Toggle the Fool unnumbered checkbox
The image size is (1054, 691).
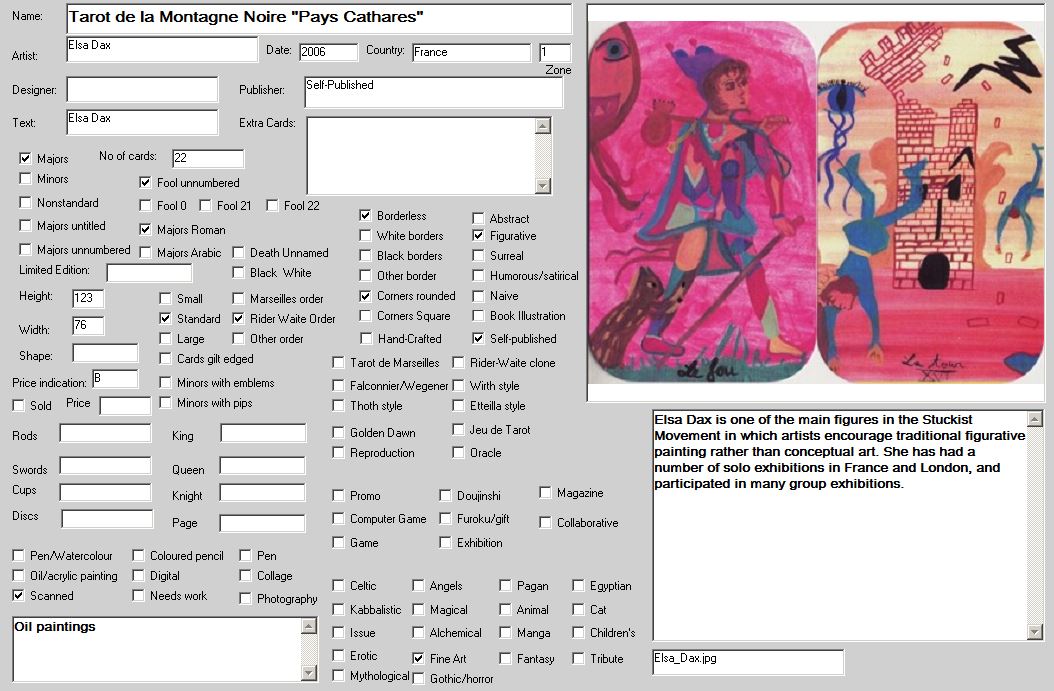[146, 183]
